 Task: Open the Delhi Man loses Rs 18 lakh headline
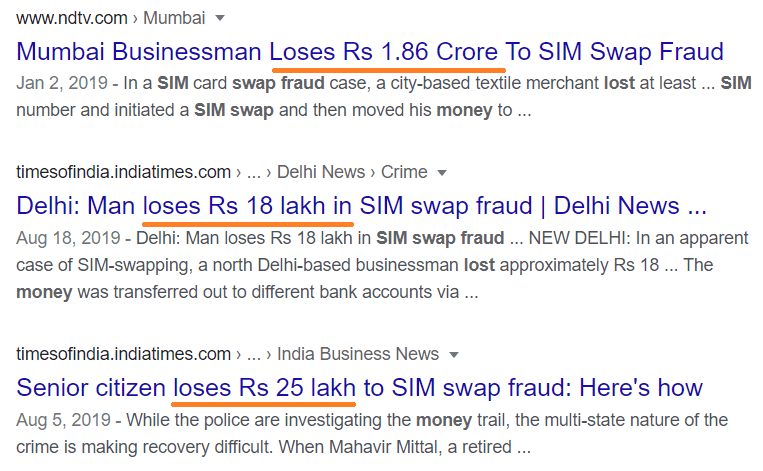tap(362, 206)
